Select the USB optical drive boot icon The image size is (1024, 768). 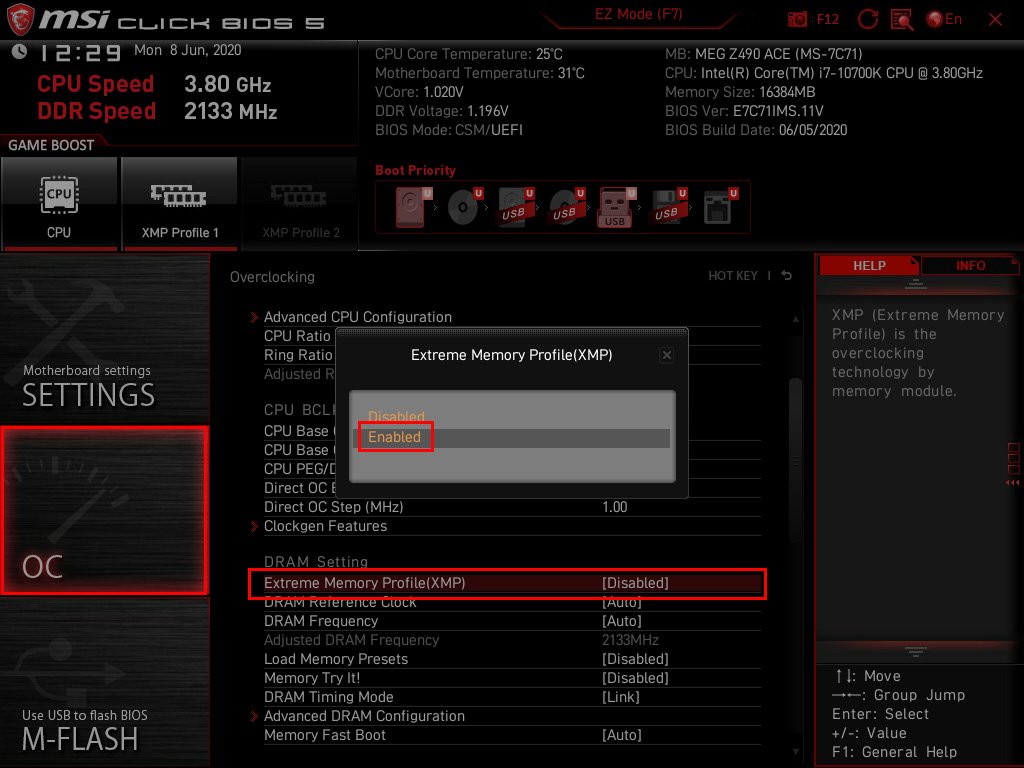567,207
